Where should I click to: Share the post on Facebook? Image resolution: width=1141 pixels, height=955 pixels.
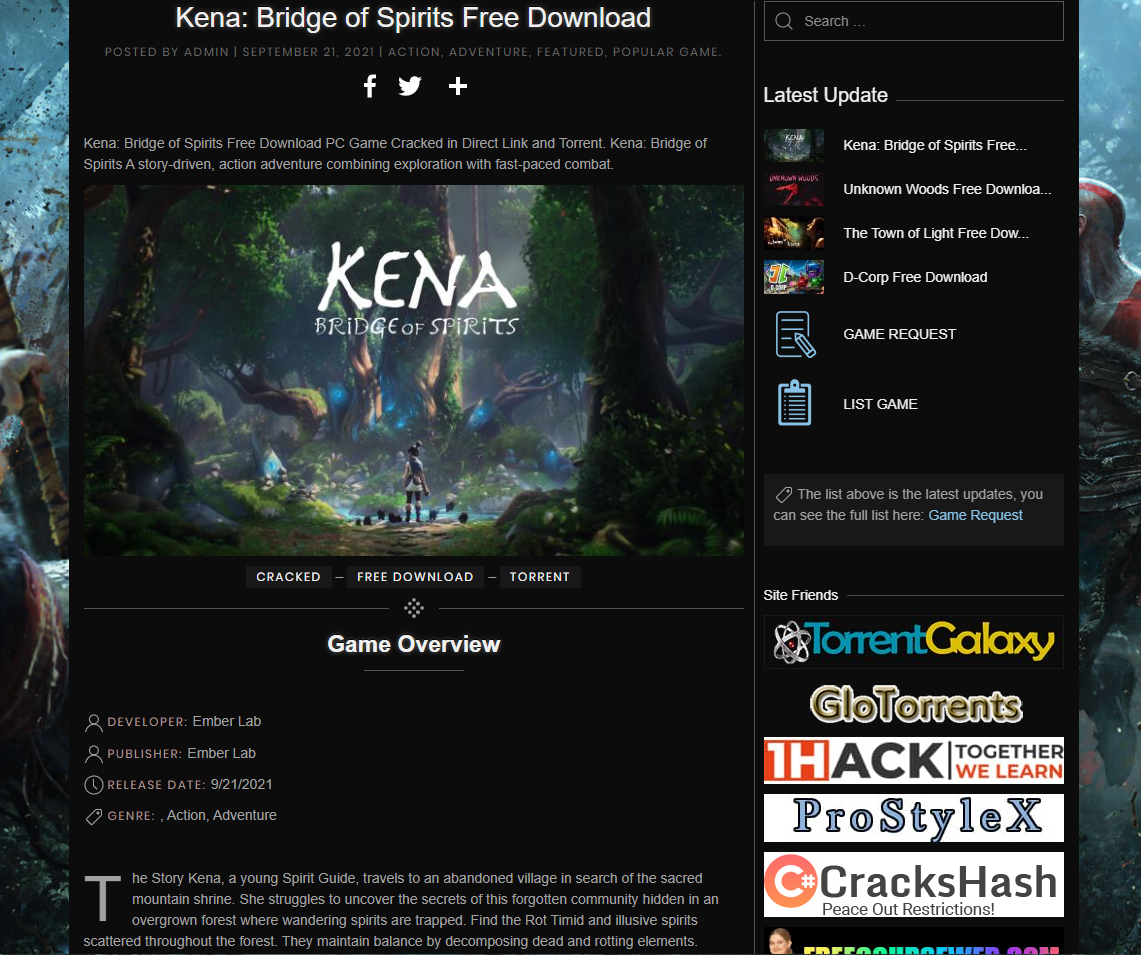(x=370, y=86)
